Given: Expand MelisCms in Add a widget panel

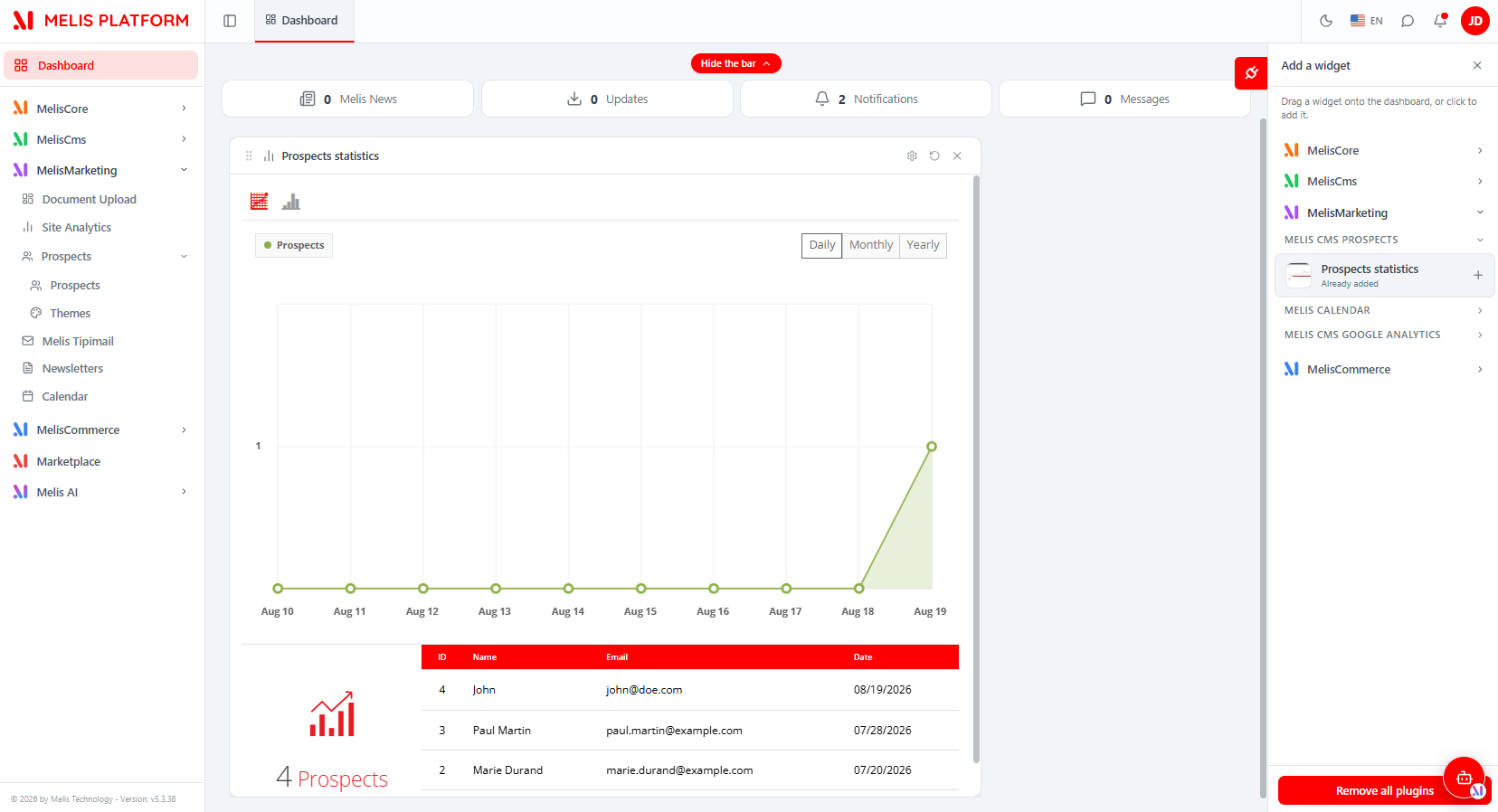Looking at the screenshot, I should pyautogui.click(x=1383, y=181).
